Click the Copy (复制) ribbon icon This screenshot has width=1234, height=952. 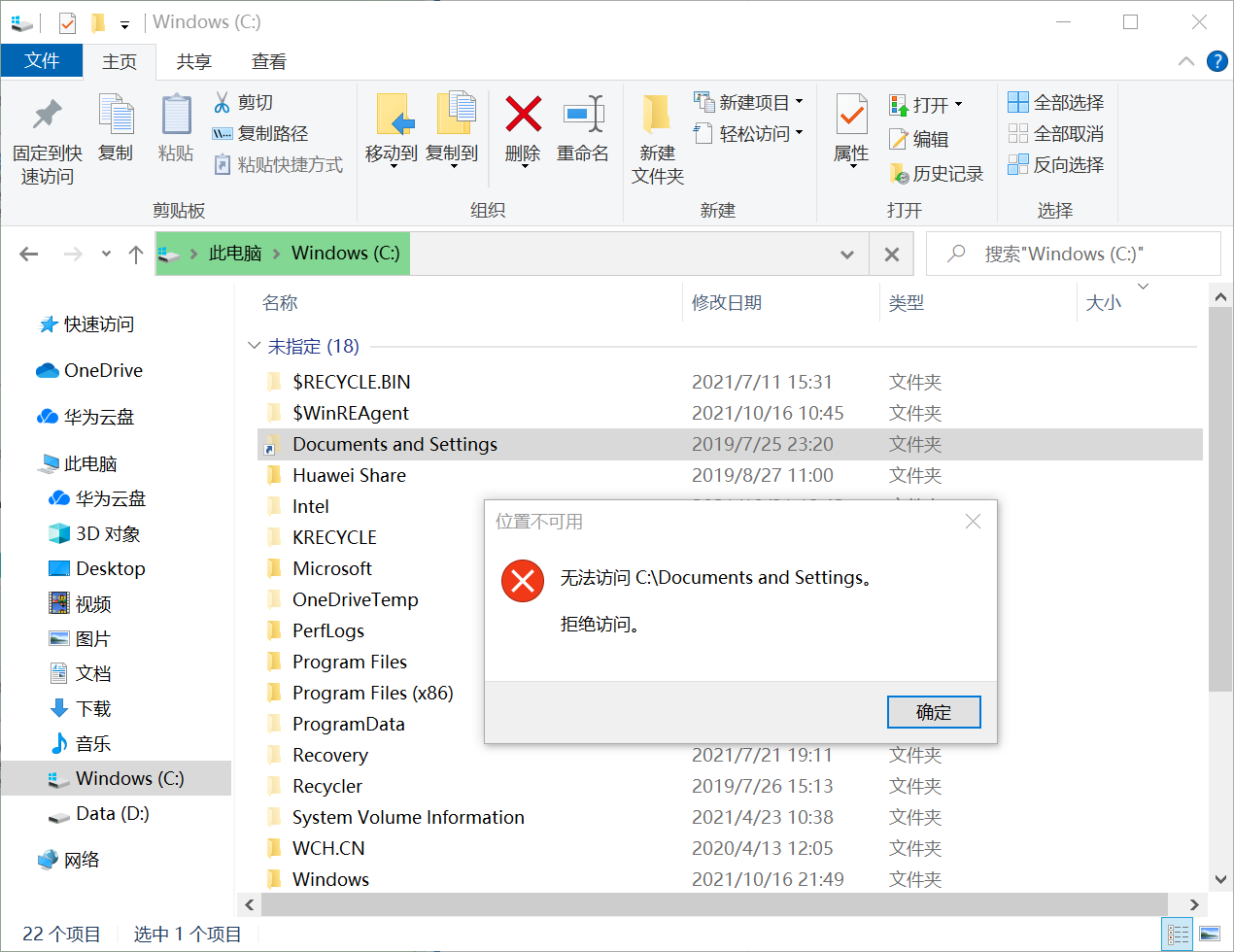pos(116,115)
